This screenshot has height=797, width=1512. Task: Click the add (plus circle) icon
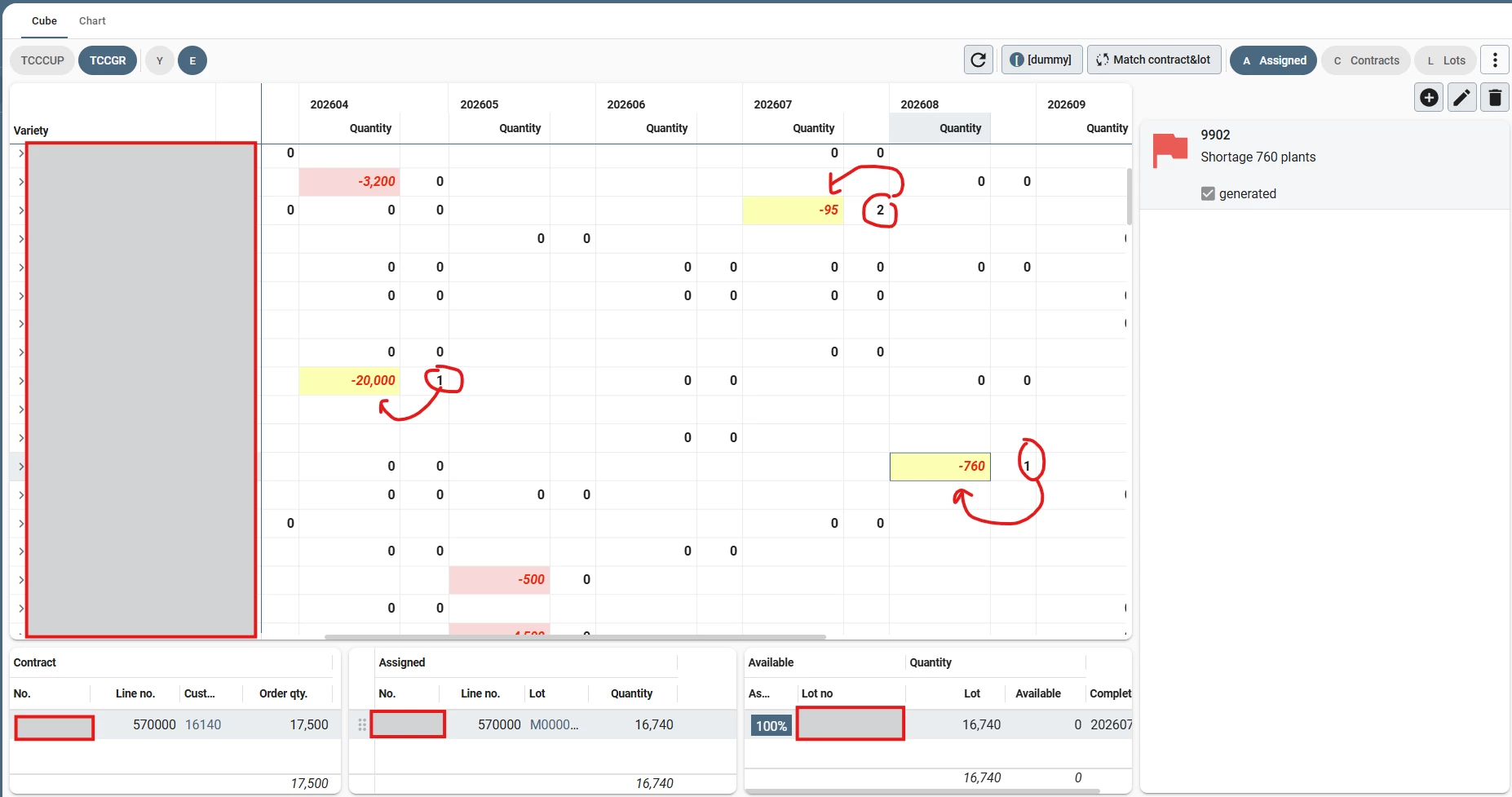1429,98
